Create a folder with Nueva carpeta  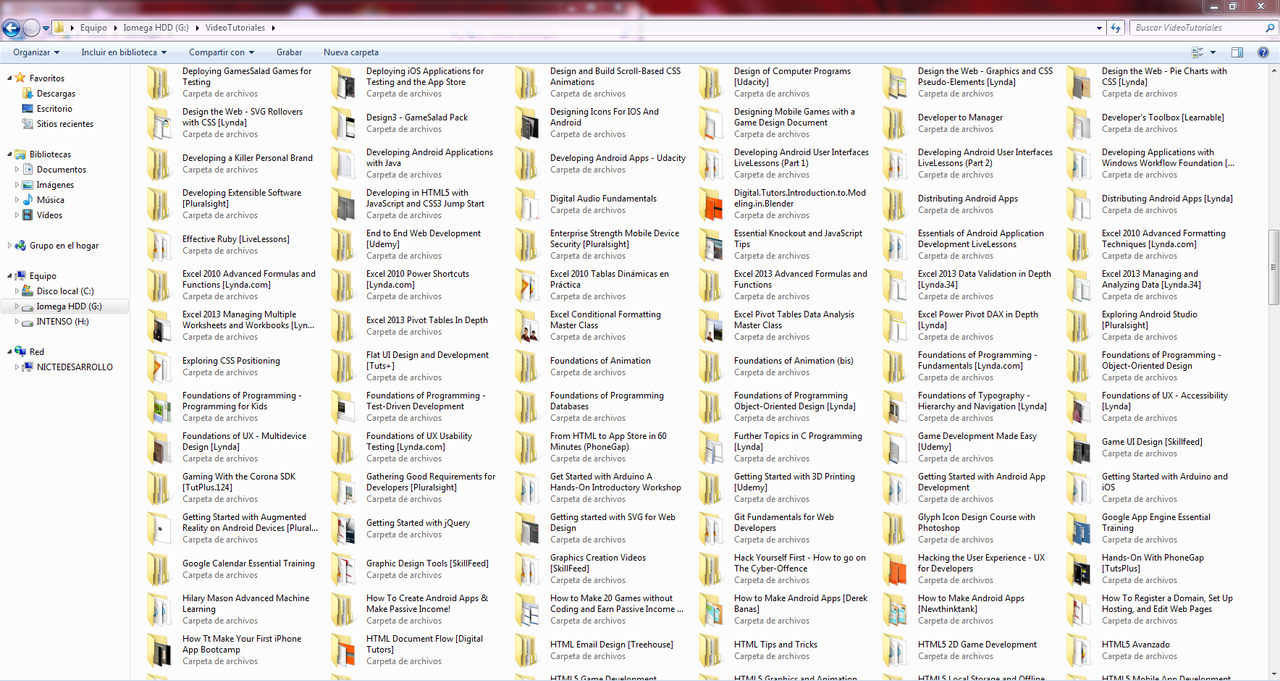click(x=351, y=52)
